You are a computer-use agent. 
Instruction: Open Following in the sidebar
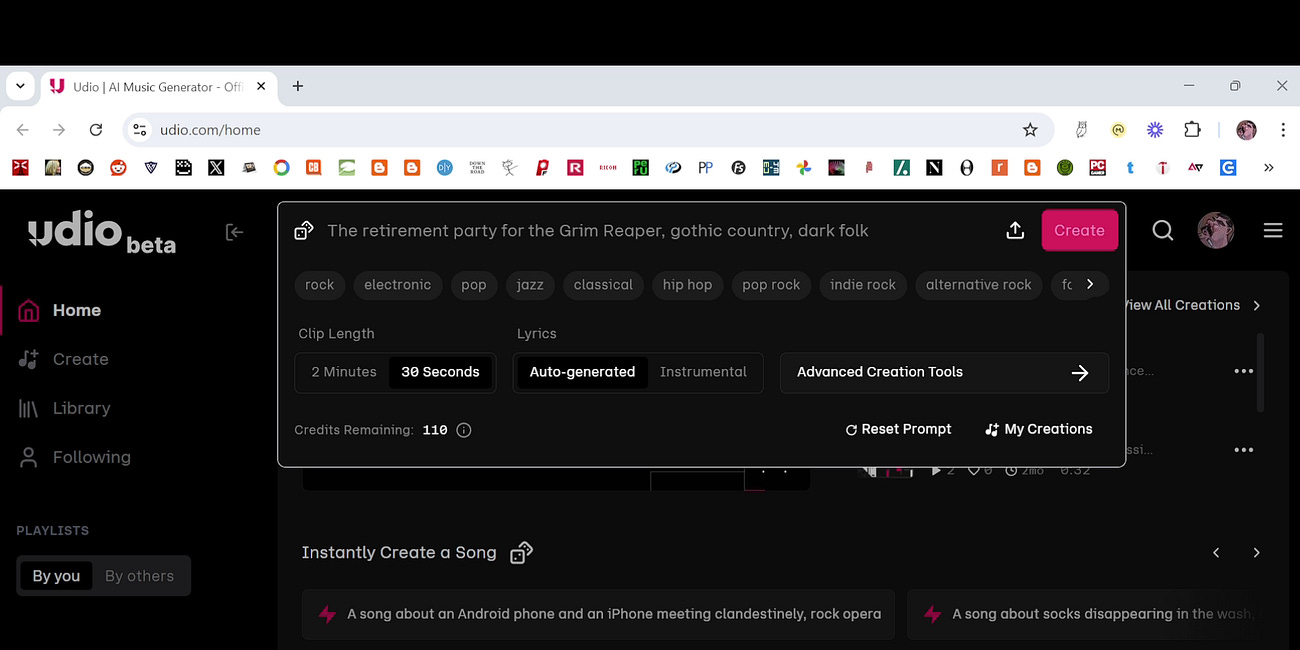[x=74, y=457]
